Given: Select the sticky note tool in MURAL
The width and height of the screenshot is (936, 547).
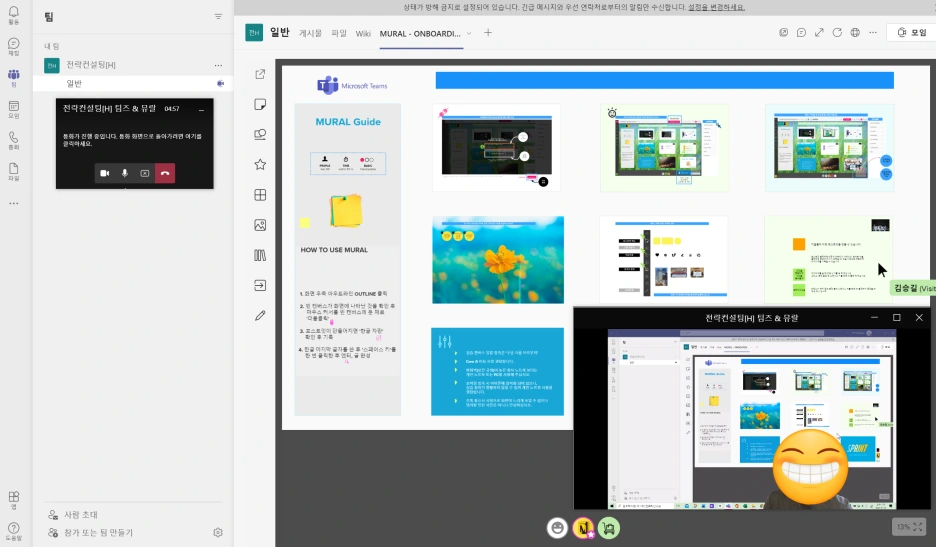Looking at the screenshot, I should (x=260, y=105).
